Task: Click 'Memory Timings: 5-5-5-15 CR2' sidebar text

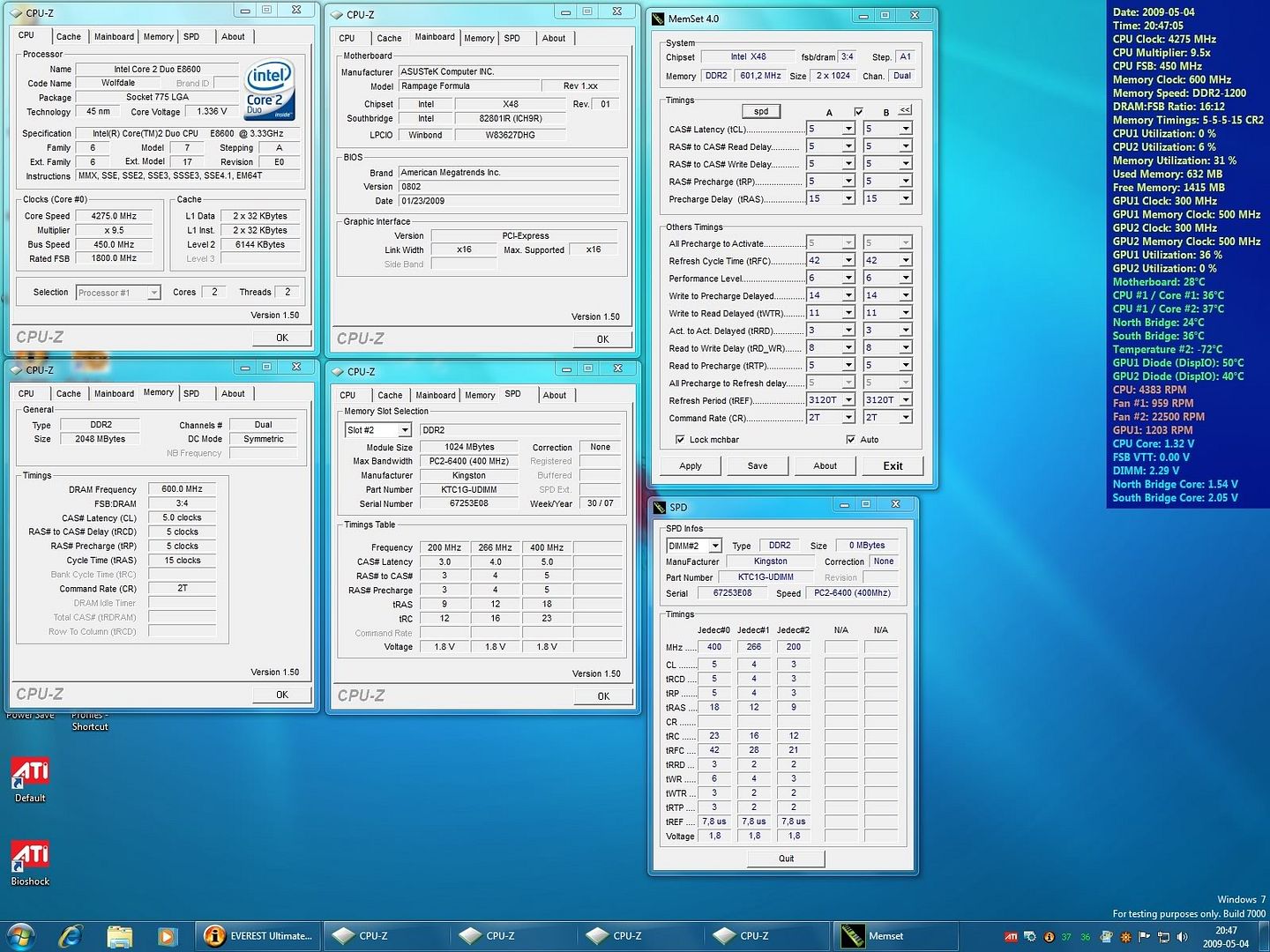Action: [x=1188, y=120]
